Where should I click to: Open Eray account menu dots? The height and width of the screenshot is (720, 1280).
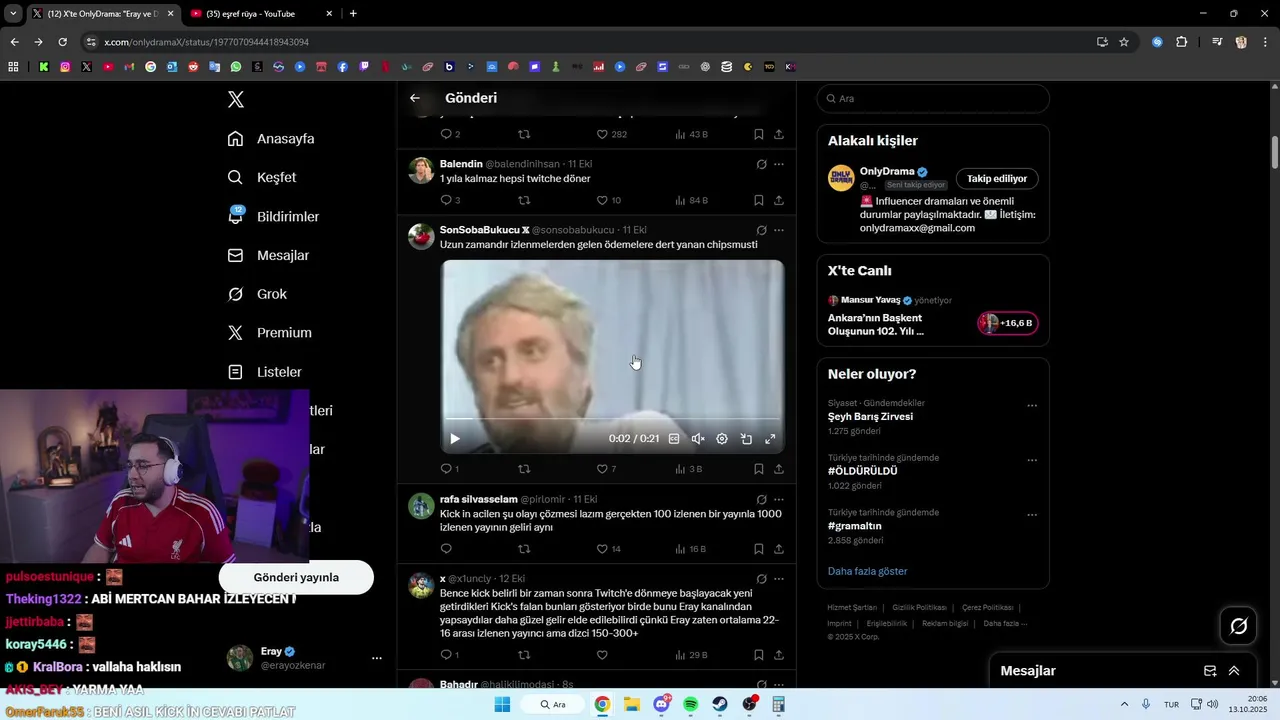[377, 658]
